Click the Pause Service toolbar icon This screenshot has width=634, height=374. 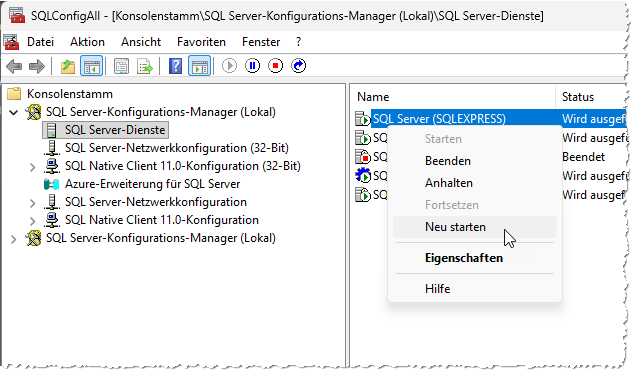click(x=252, y=66)
